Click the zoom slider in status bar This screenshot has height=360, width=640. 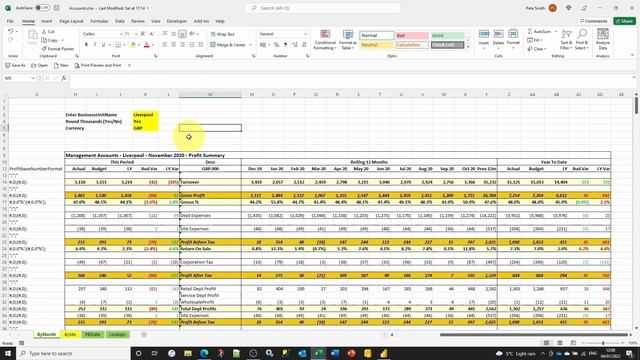(602, 343)
